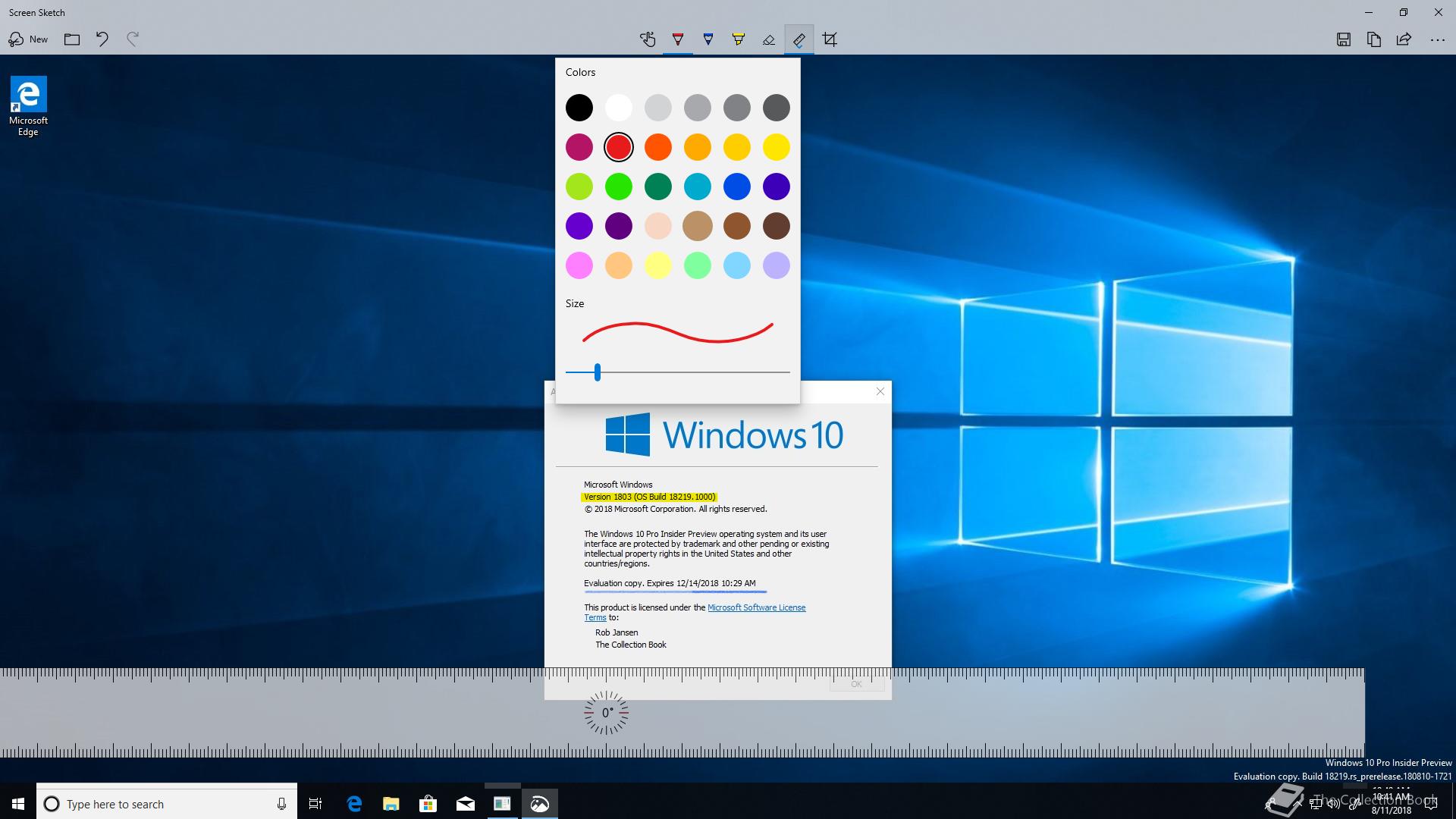Open file with the folder icon
The width and height of the screenshot is (1456, 819).
pos(72,39)
